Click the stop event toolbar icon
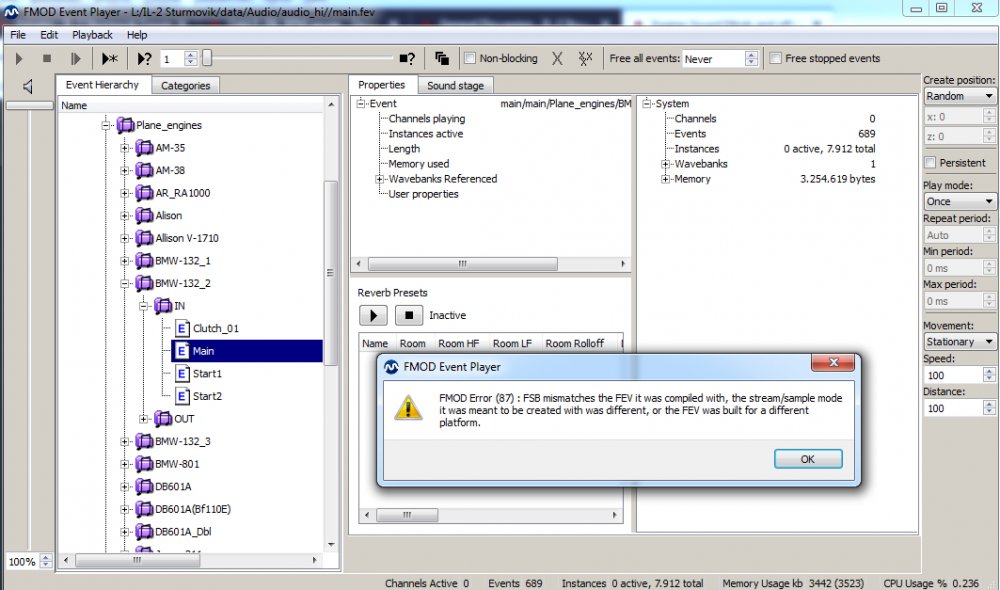Viewport: 1000px width, 590px height. point(47,59)
